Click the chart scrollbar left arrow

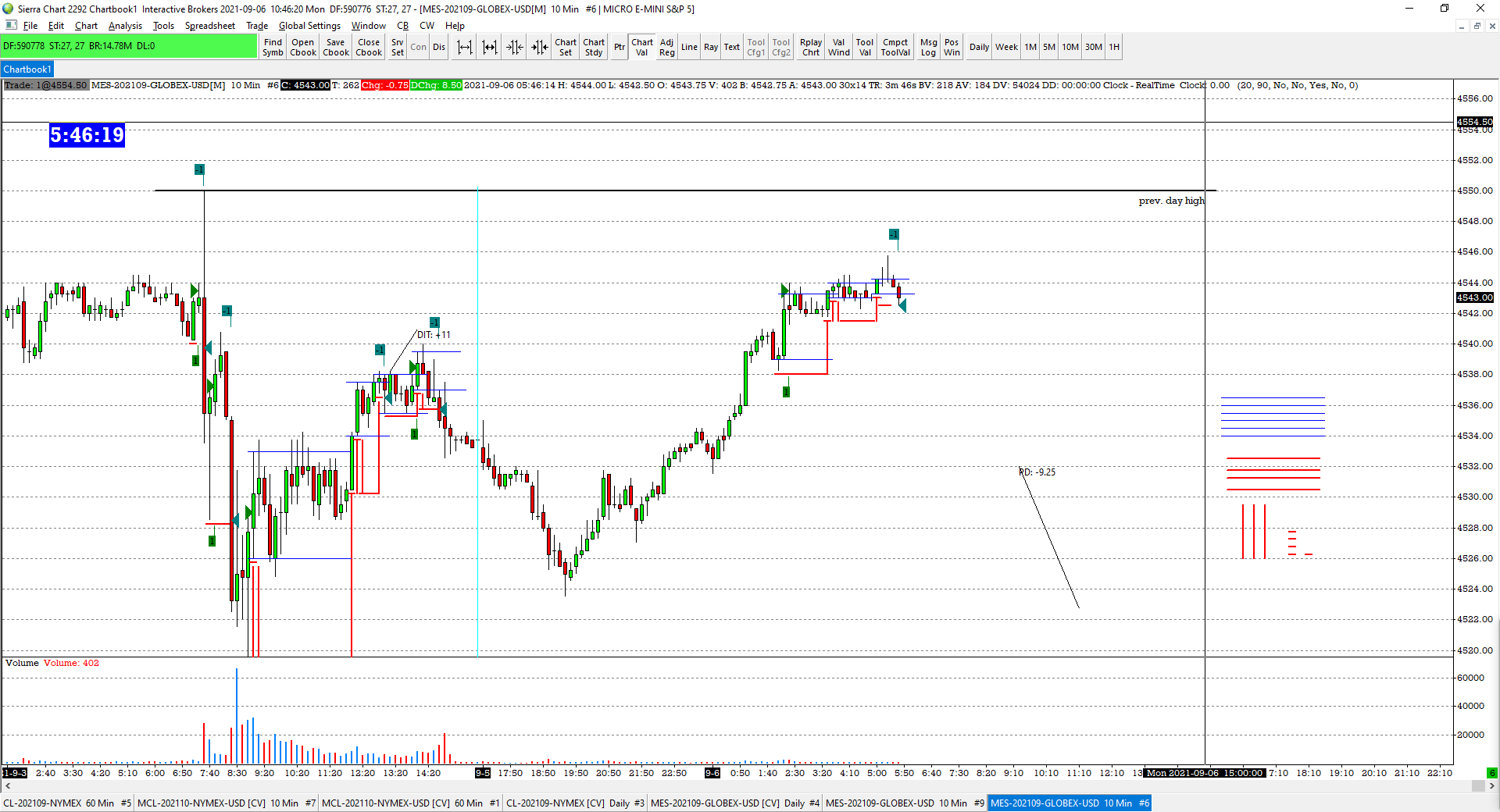pos(8,786)
